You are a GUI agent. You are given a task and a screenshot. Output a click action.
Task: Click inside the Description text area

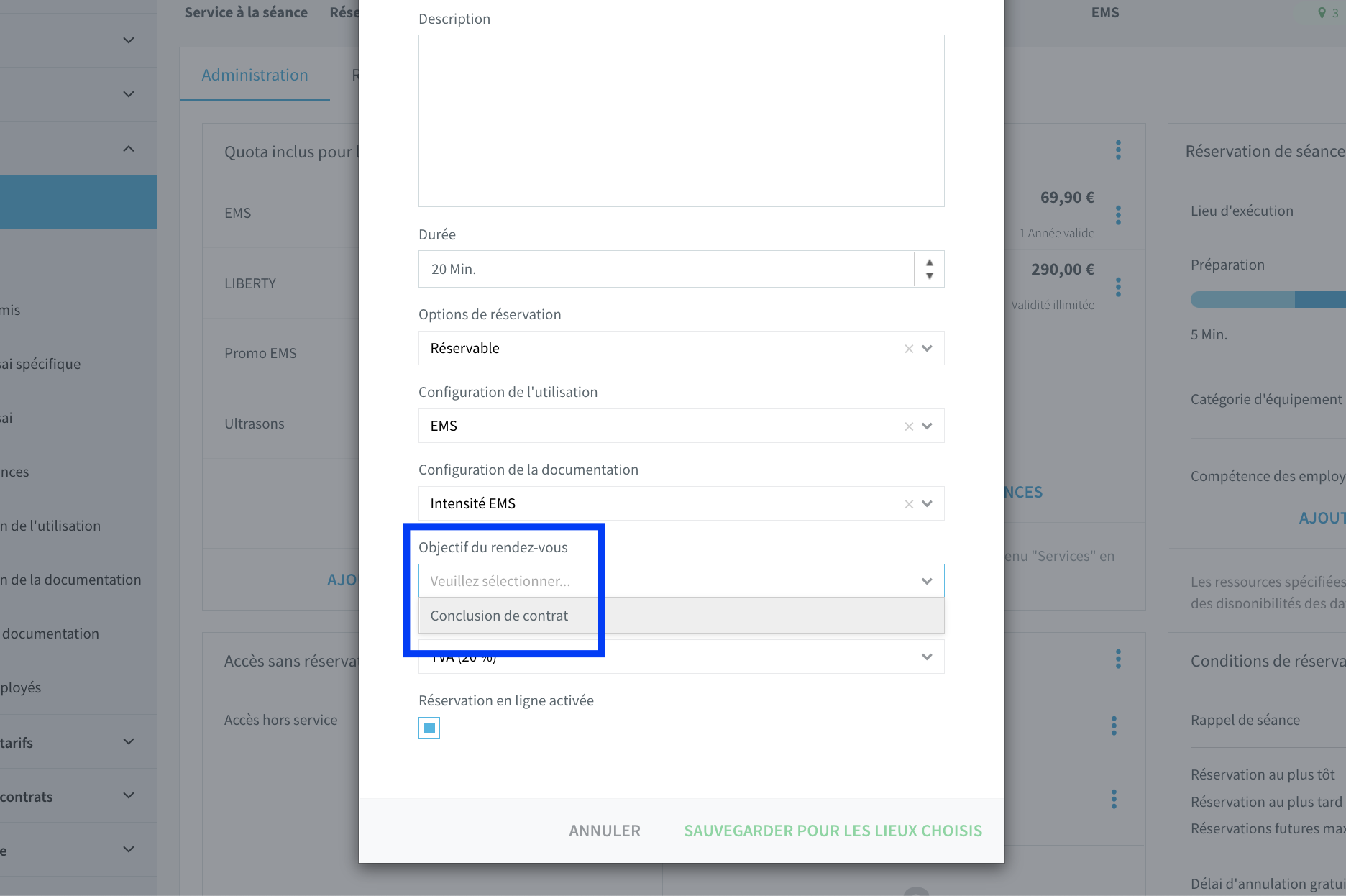(681, 121)
